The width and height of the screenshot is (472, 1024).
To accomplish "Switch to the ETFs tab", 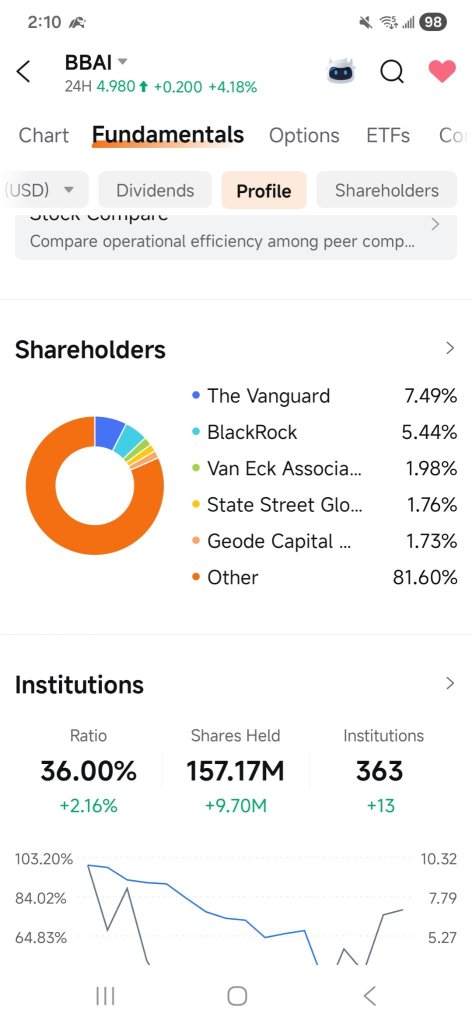I will 388,135.
